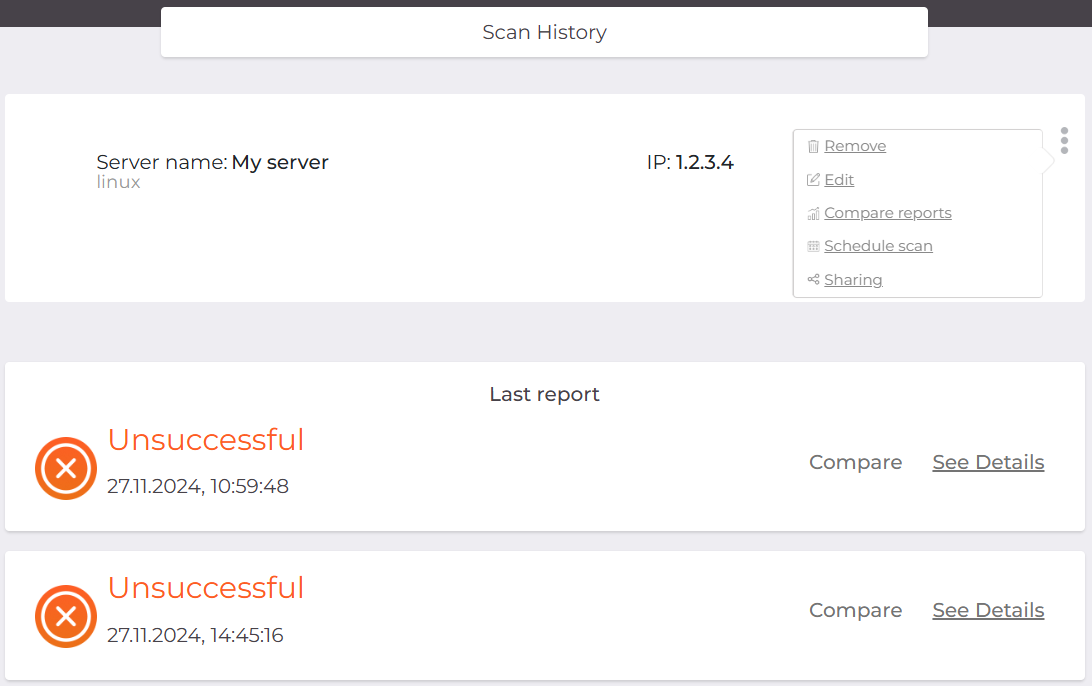Click the trash icon beside Remove

pos(813,146)
